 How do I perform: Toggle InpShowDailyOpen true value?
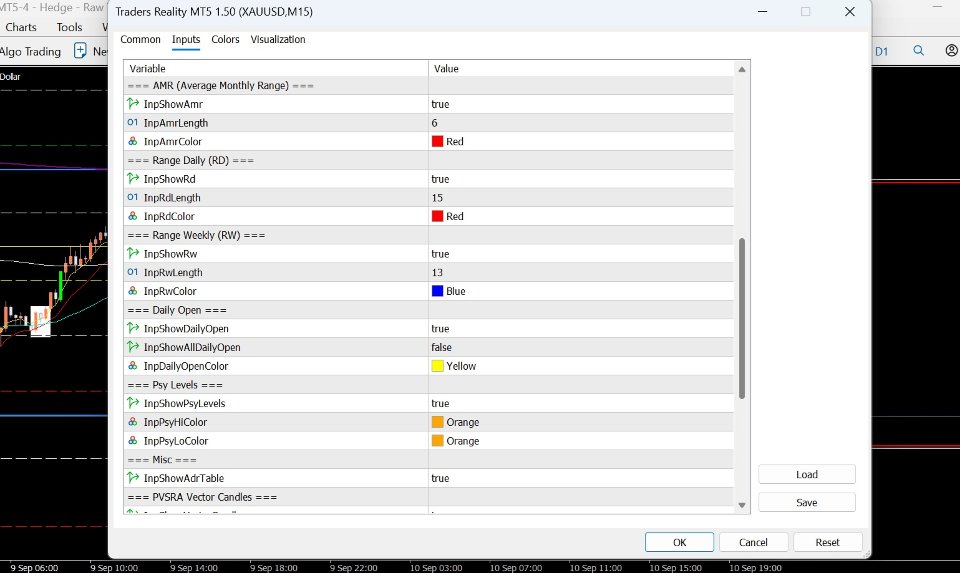[581, 328]
